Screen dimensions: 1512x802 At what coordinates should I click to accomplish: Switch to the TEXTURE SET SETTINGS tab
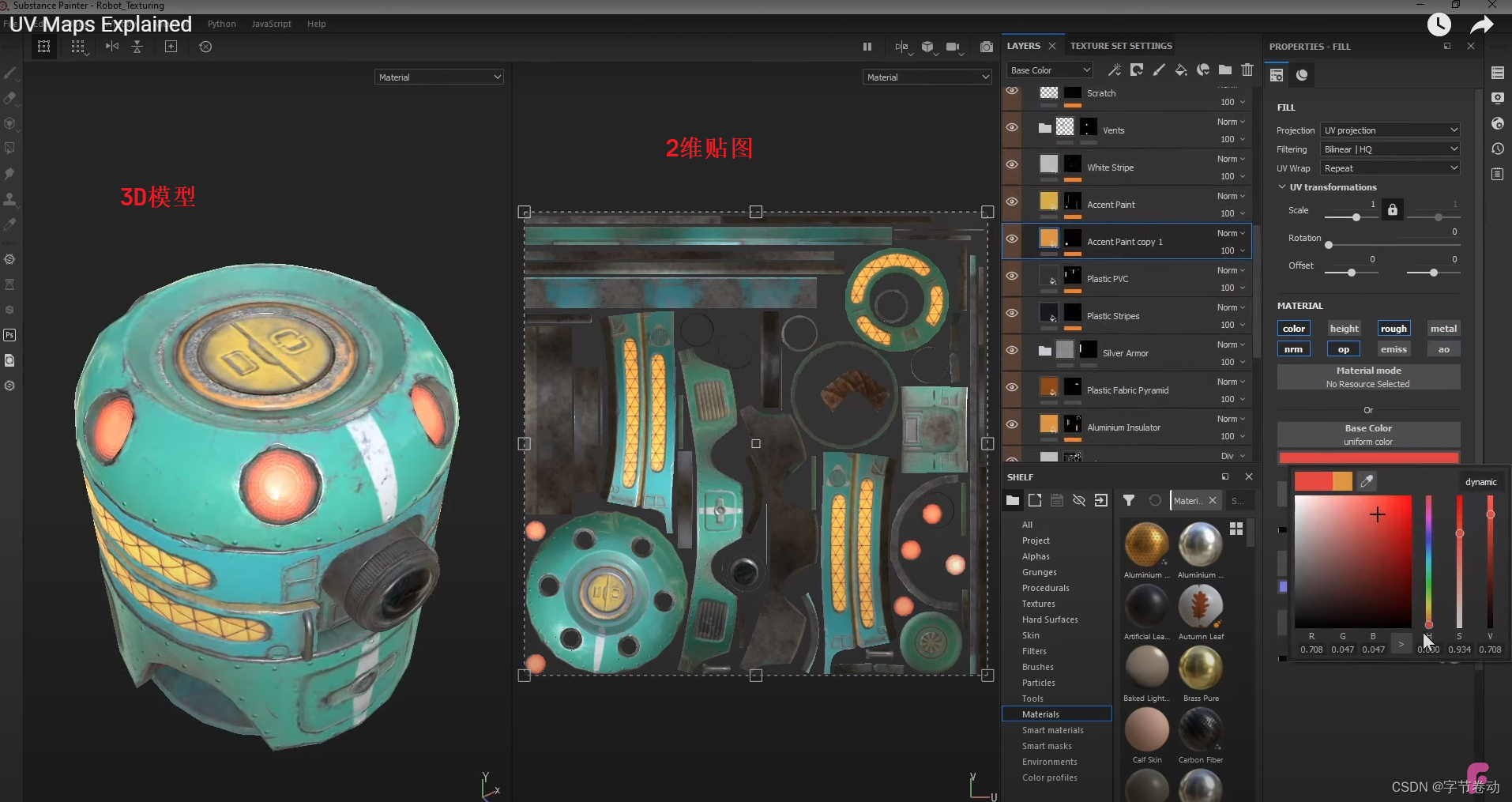[1120, 45]
